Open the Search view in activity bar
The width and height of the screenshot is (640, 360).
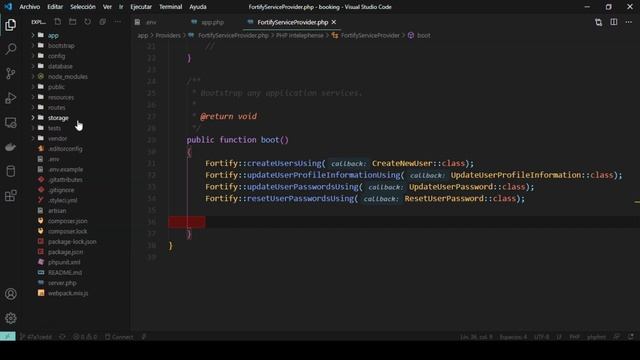point(11,49)
